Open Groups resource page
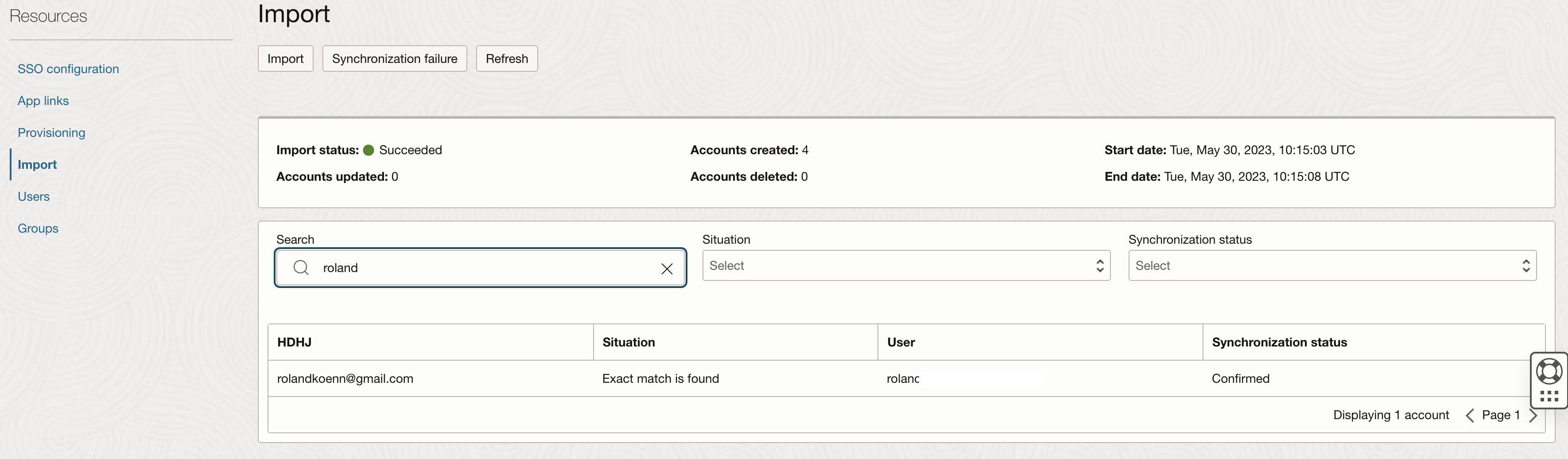Image resolution: width=1568 pixels, height=459 pixels. coord(38,228)
